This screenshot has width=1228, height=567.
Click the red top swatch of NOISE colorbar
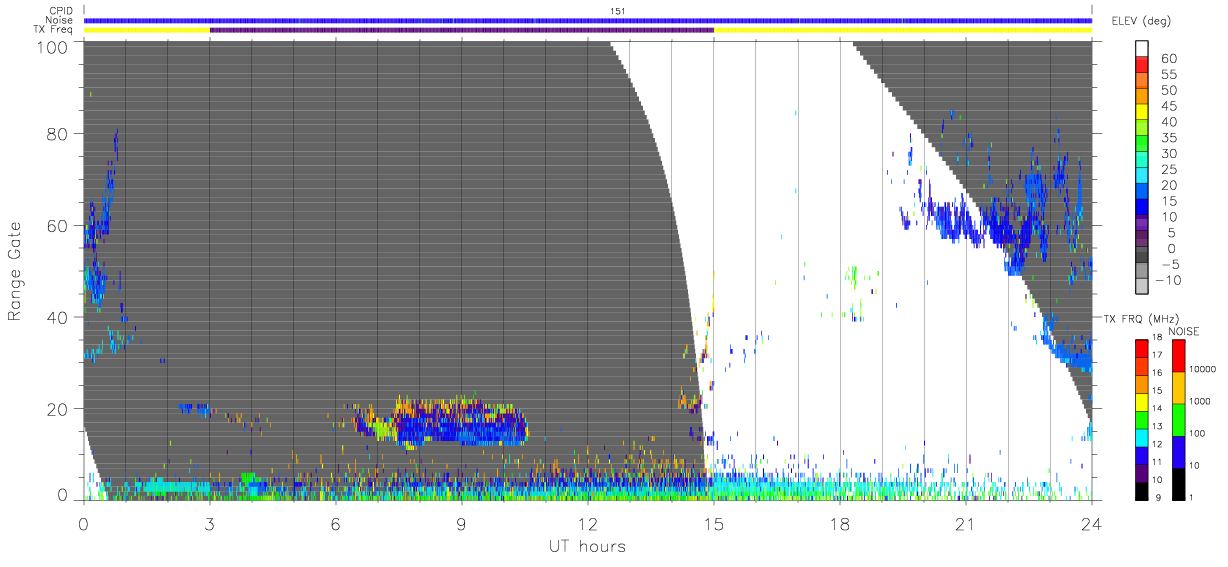click(1179, 356)
